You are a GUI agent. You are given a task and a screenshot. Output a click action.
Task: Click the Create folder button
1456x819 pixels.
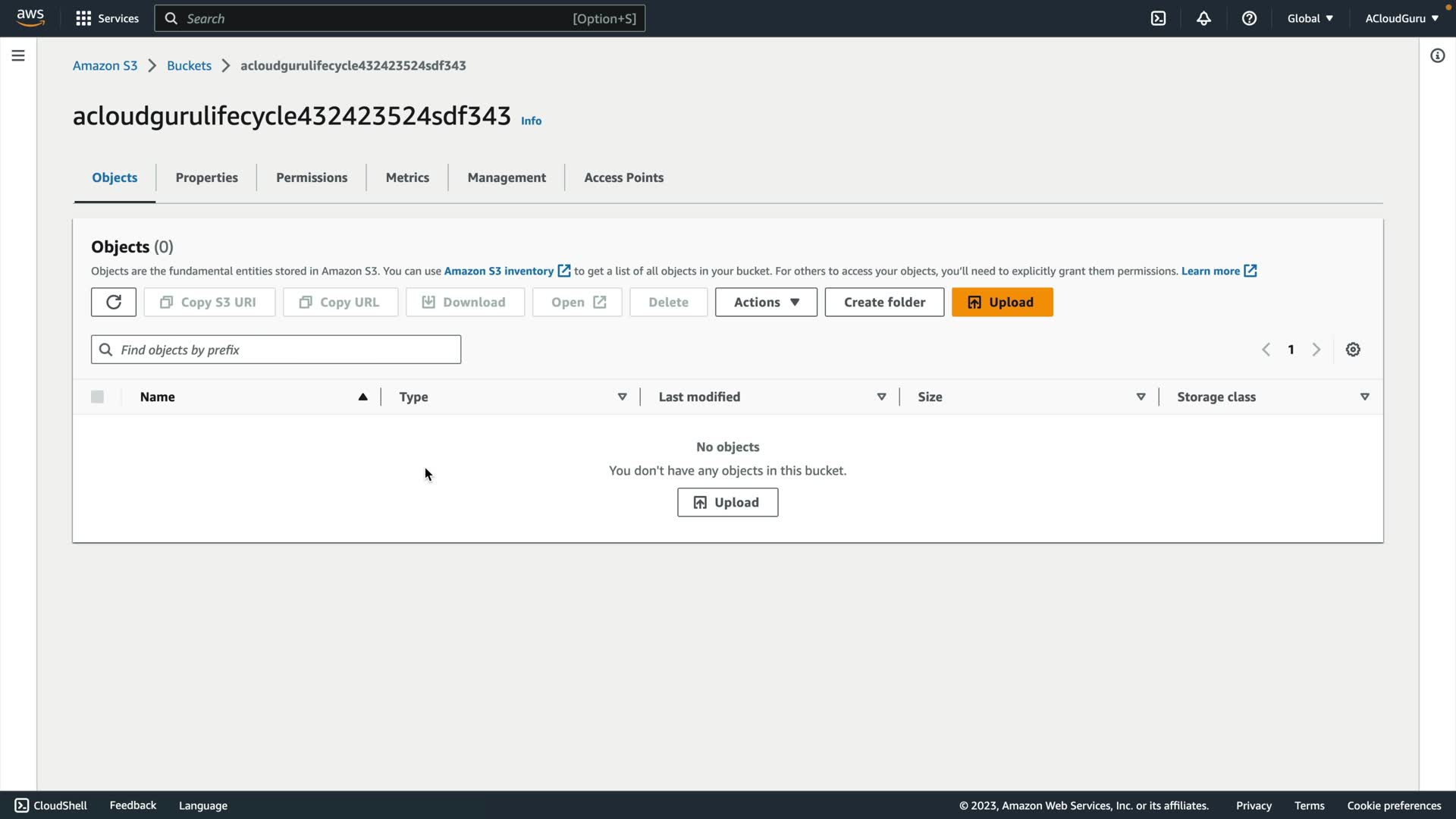tap(884, 302)
